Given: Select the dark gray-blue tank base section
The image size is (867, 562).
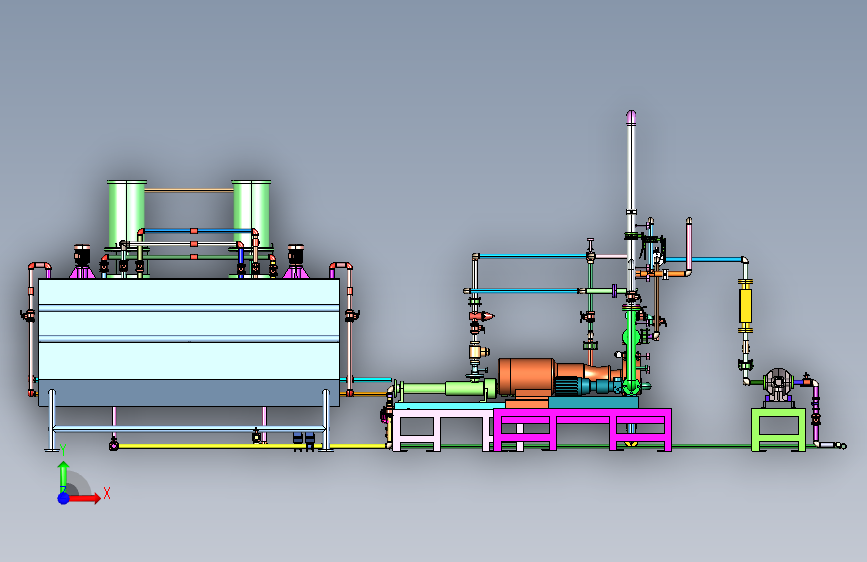Looking at the screenshot, I should click(x=189, y=393).
